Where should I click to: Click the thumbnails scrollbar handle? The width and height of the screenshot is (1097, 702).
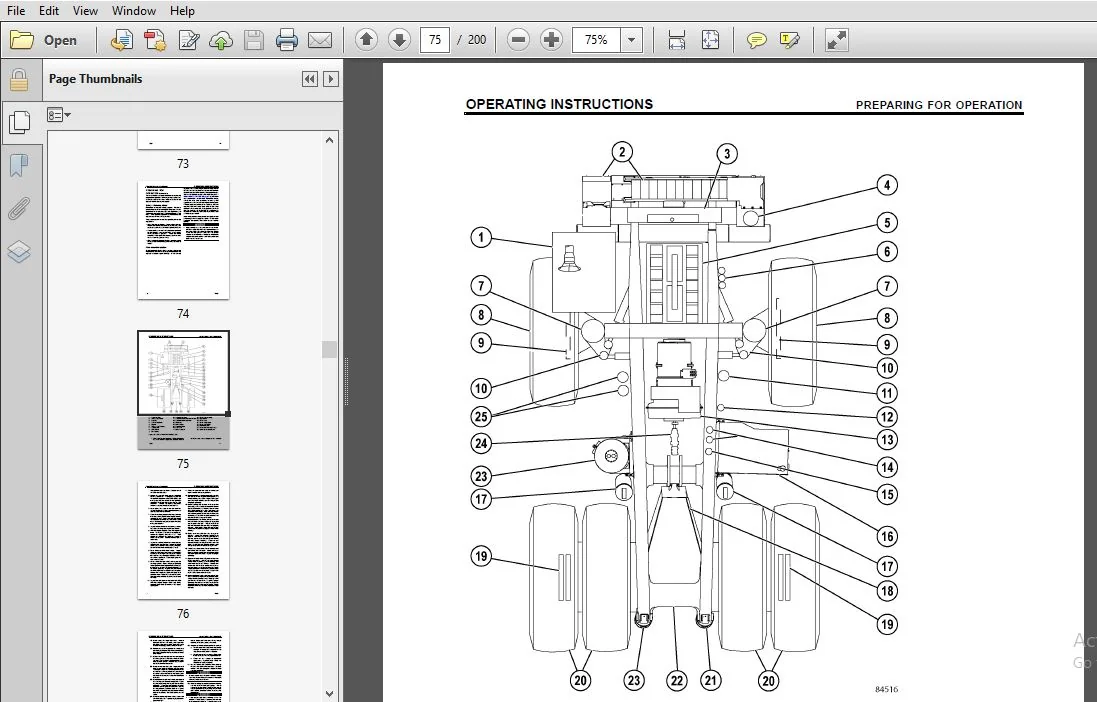pyautogui.click(x=330, y=349)
